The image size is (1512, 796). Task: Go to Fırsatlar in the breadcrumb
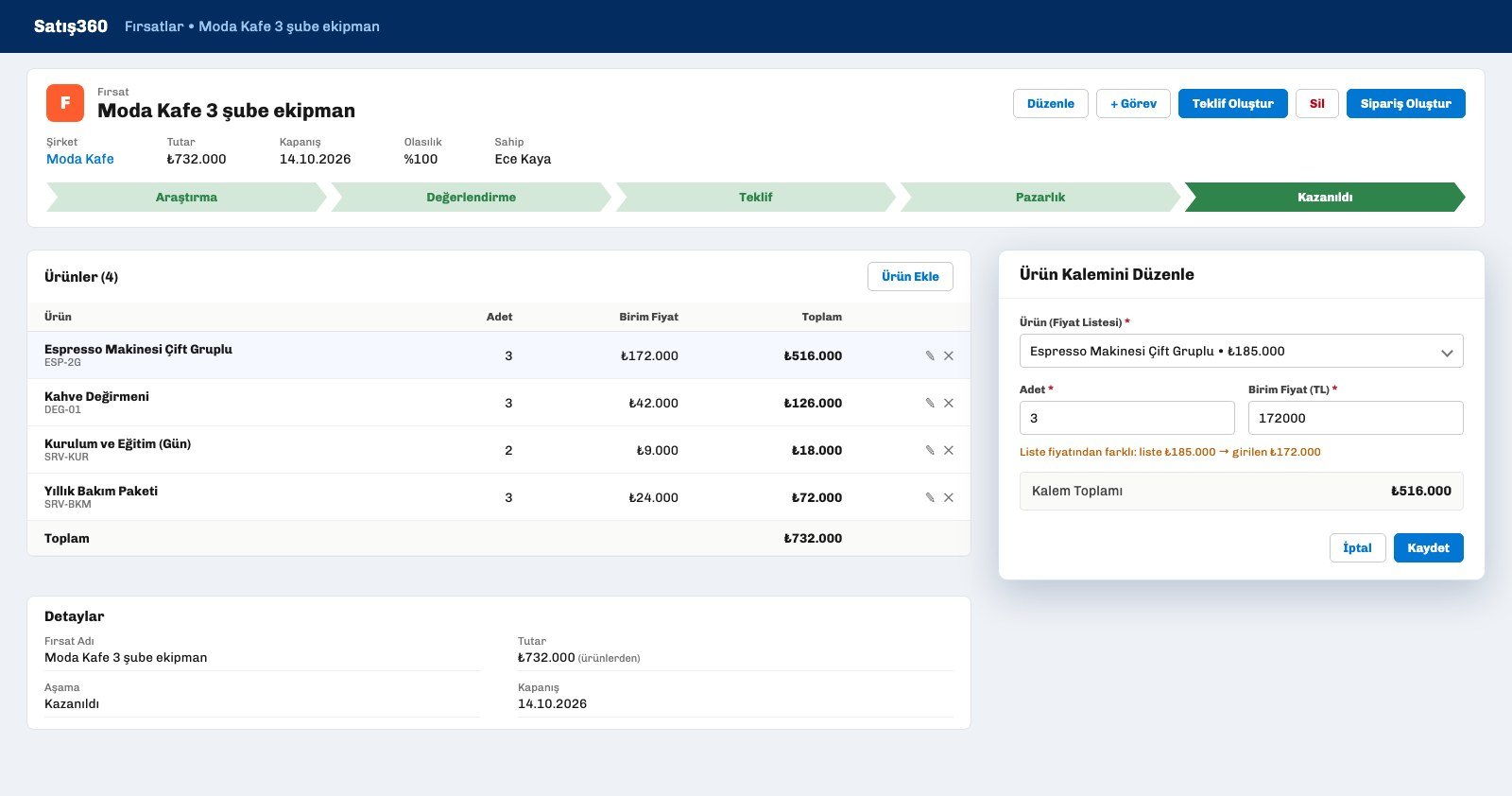coord(154,26)
